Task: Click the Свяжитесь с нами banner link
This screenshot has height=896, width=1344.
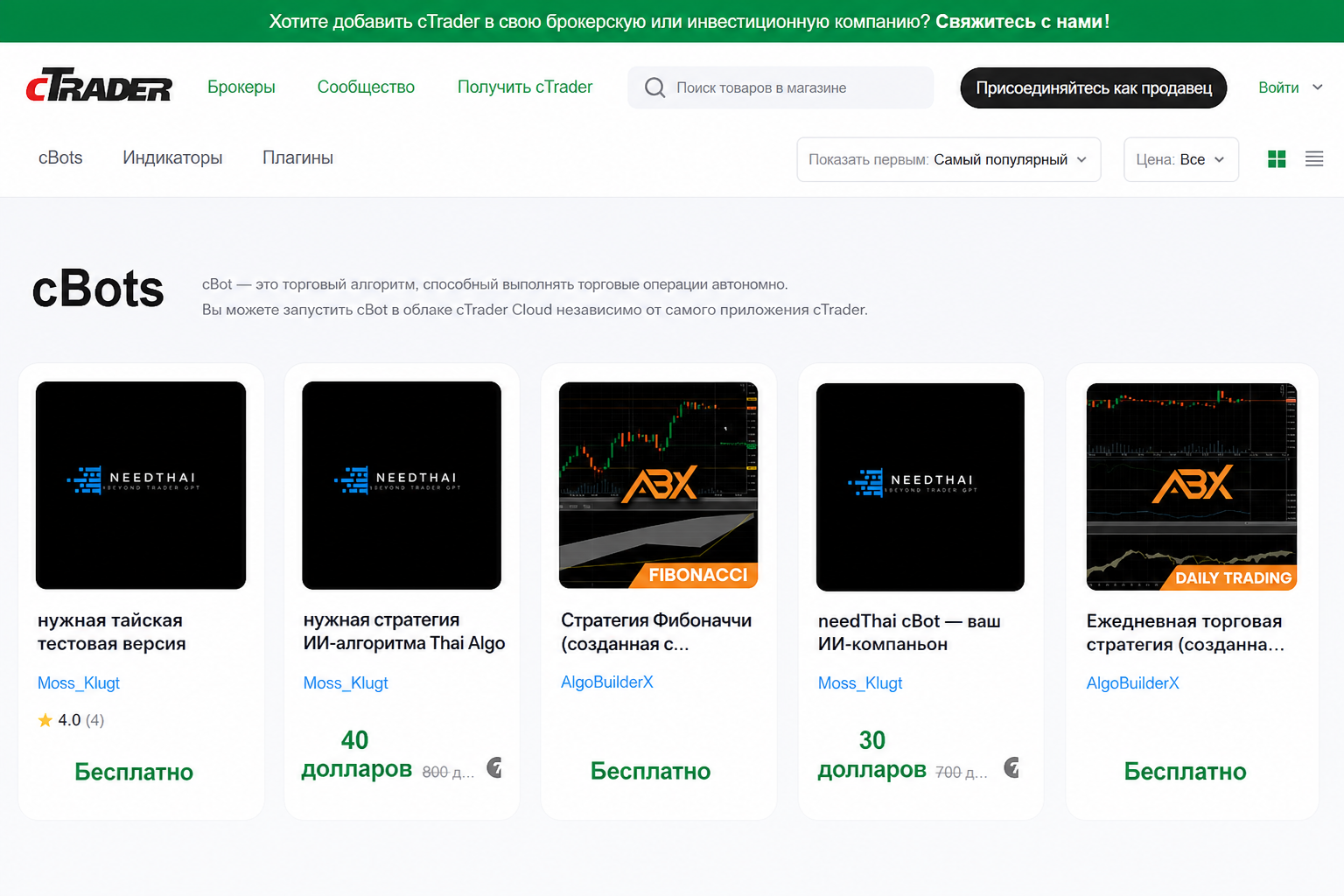Action: point(1022,21)
